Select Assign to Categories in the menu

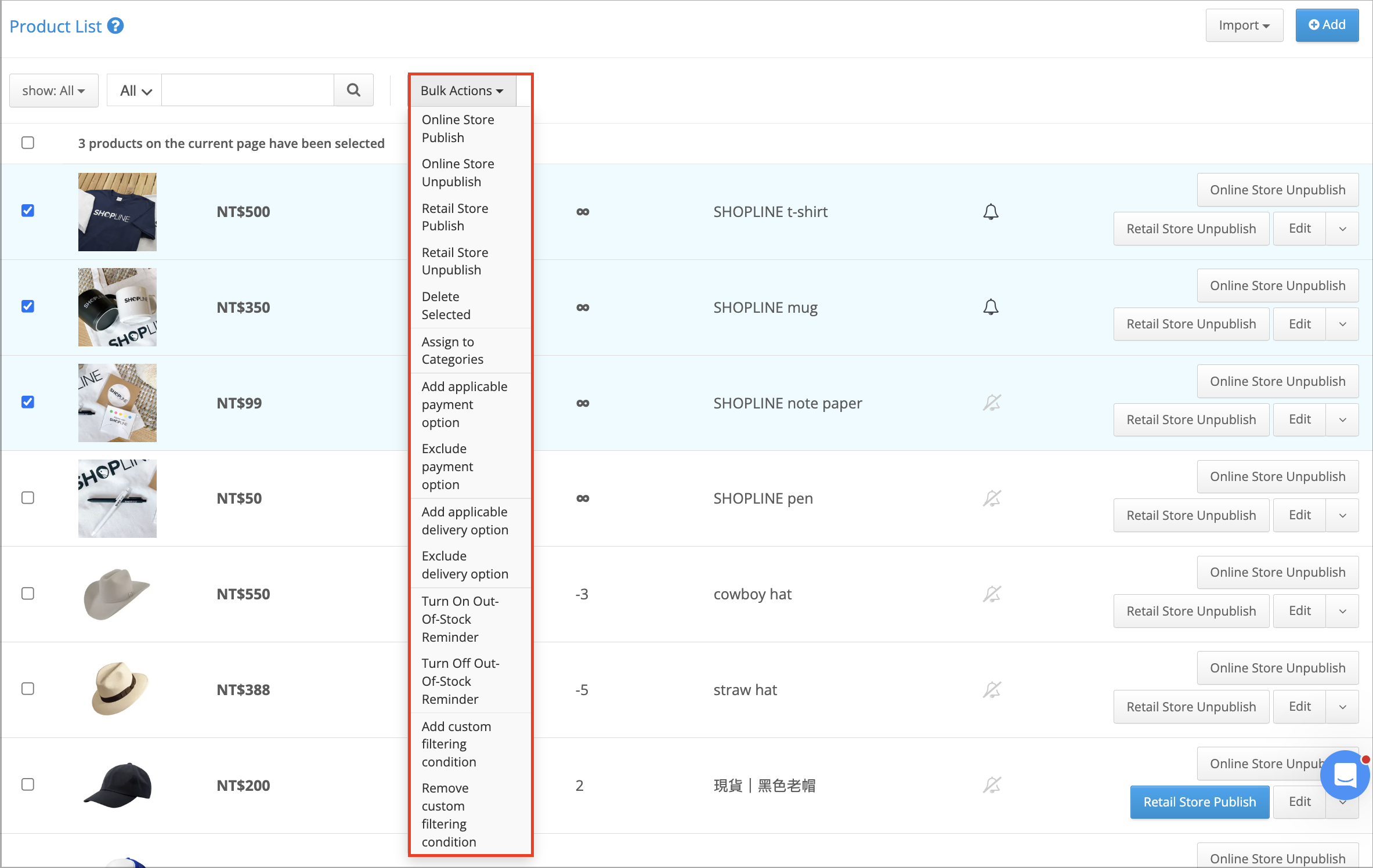pos(471,350)
